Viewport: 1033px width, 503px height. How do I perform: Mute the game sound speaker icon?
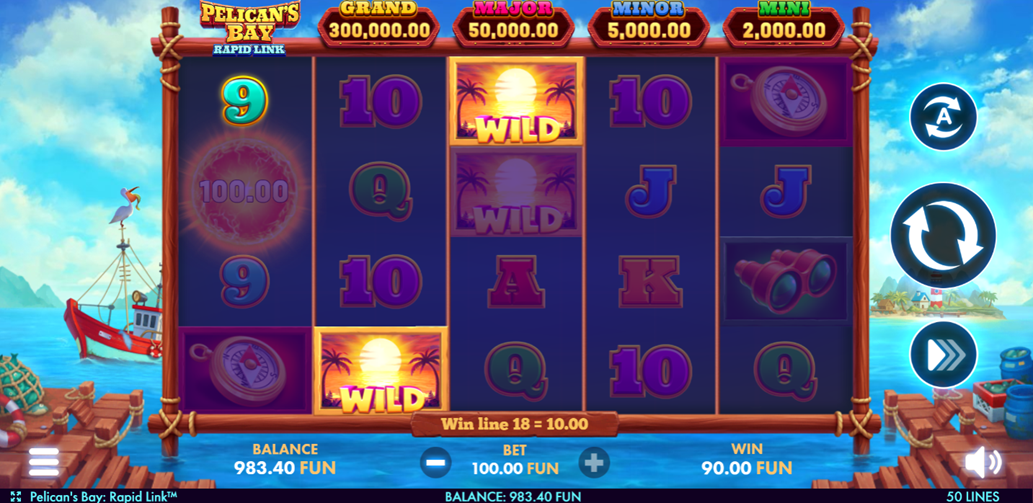click(x=983, y=462)
